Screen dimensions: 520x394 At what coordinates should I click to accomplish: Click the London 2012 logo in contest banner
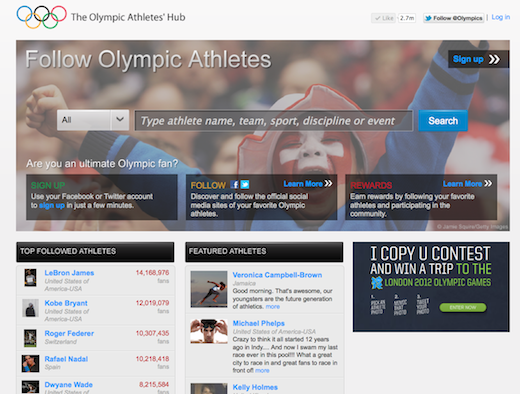[377, 283]
